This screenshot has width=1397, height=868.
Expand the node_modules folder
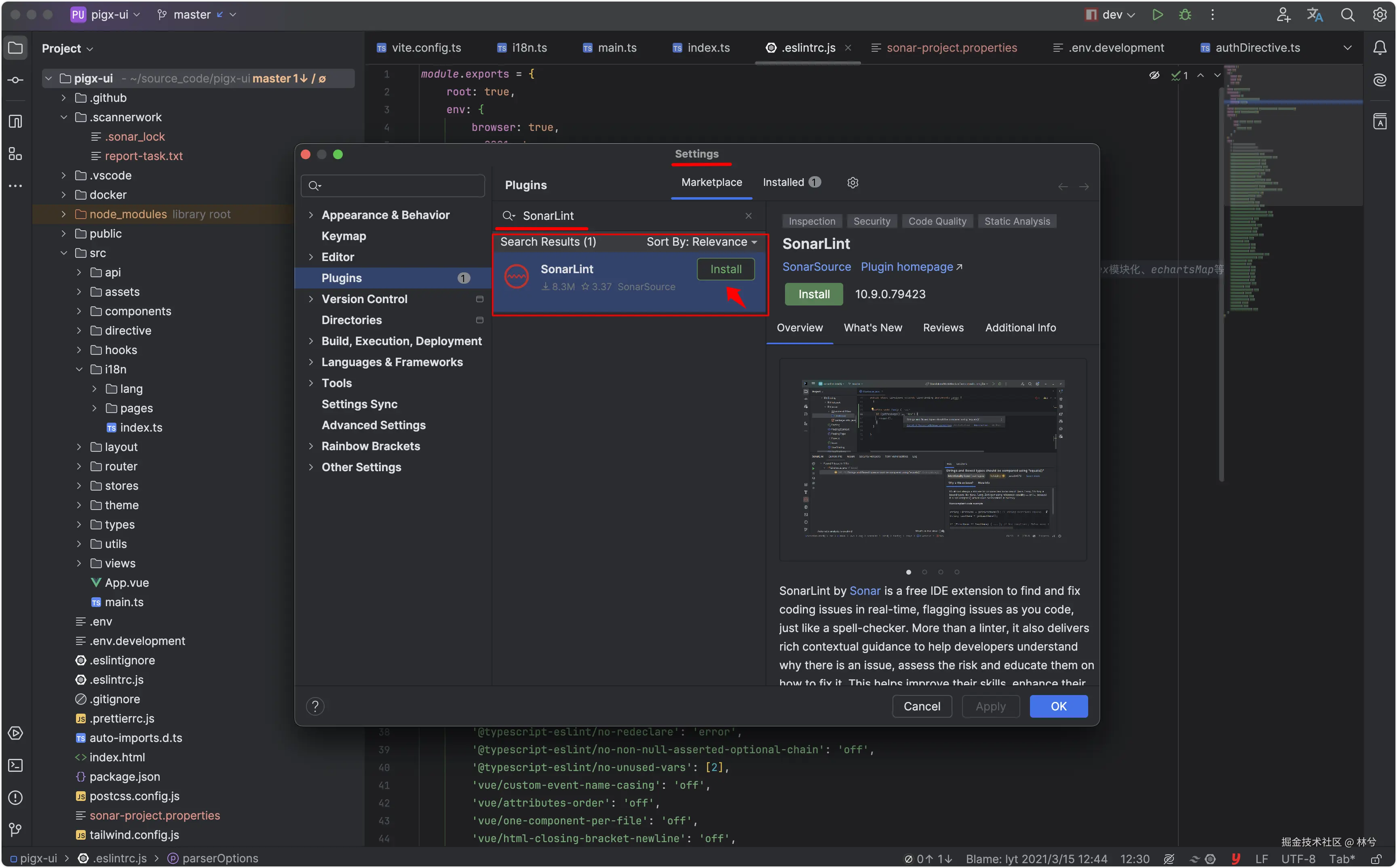pos(64,214)
